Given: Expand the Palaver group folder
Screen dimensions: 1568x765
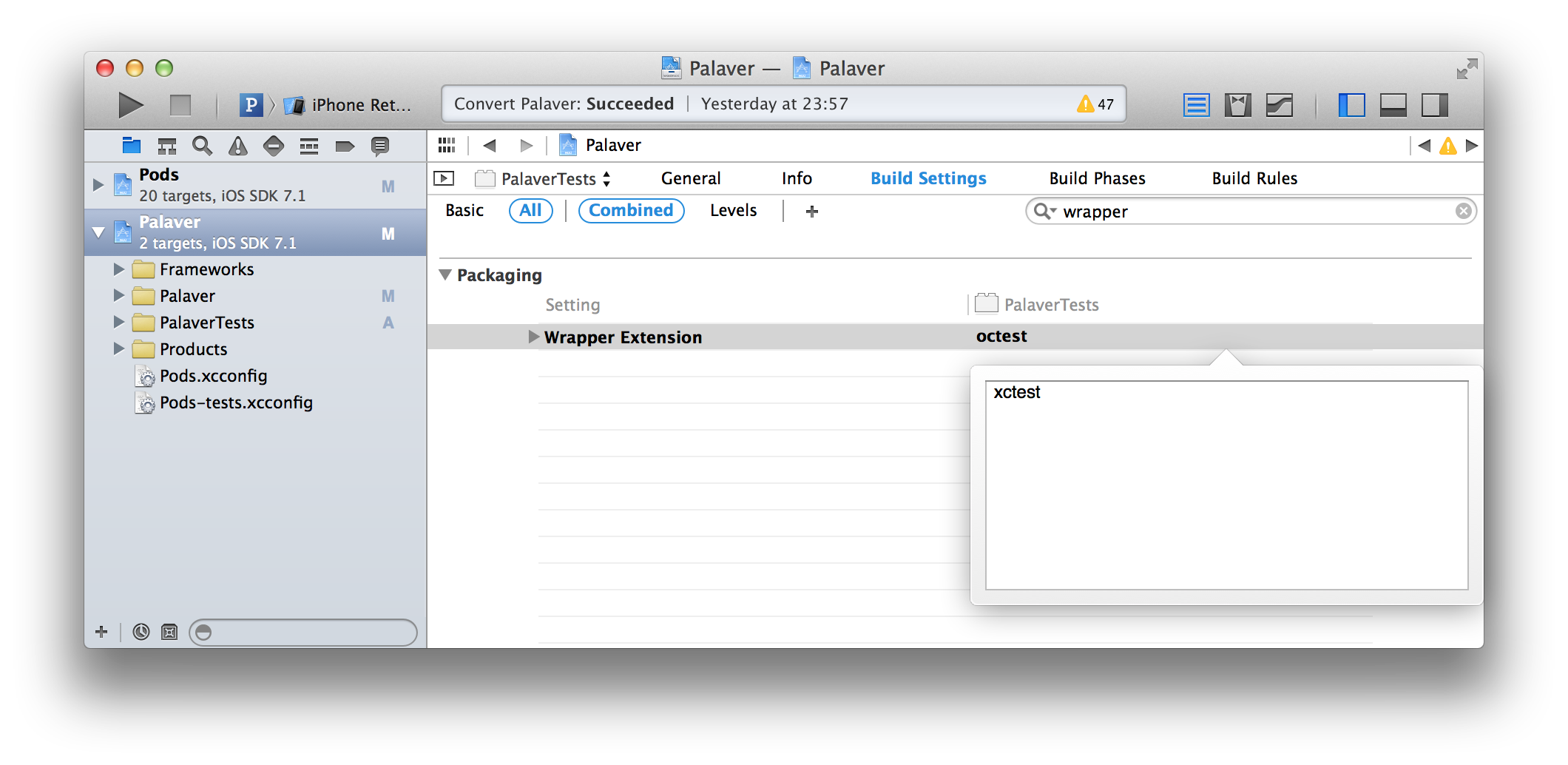Looking at the screenshot, I should (119, 296).
